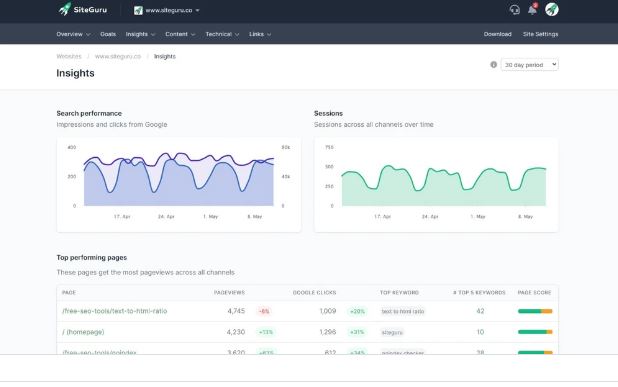Expand the Technical menu

(222, 34)
